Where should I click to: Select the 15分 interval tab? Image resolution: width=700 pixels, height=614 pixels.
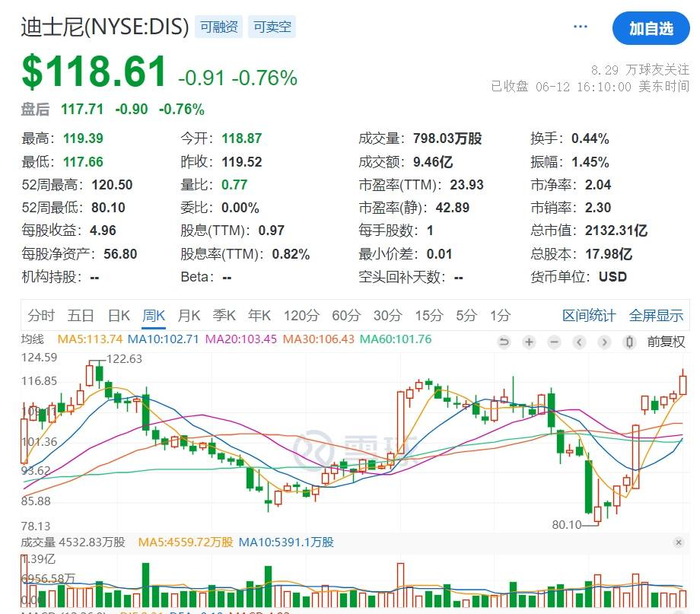[x=429, y=315]
